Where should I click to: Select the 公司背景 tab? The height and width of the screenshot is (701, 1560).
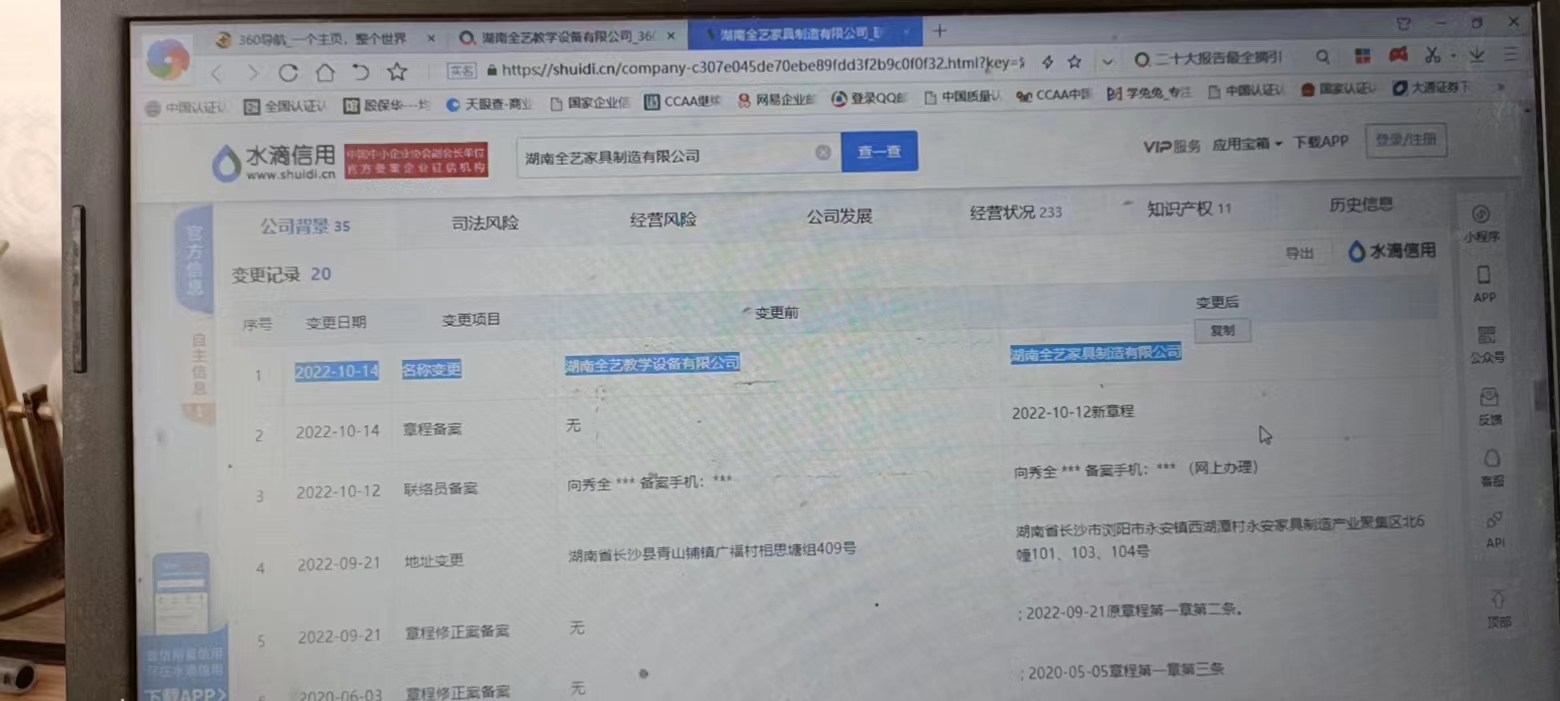click(305, 226)
